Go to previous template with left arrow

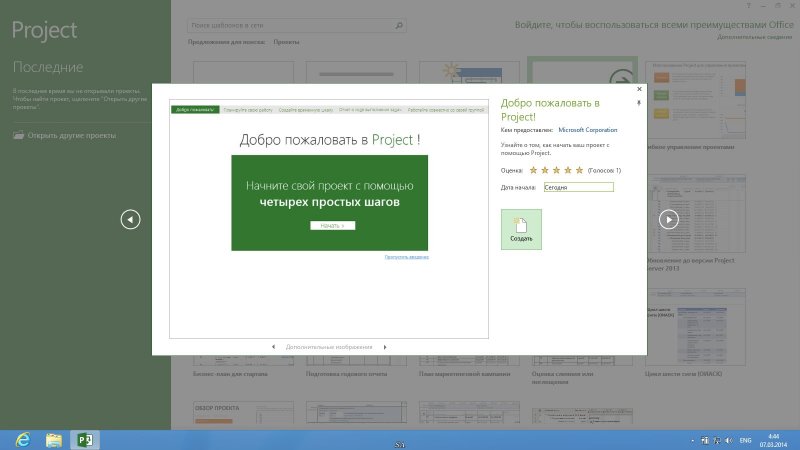(131, 219)
